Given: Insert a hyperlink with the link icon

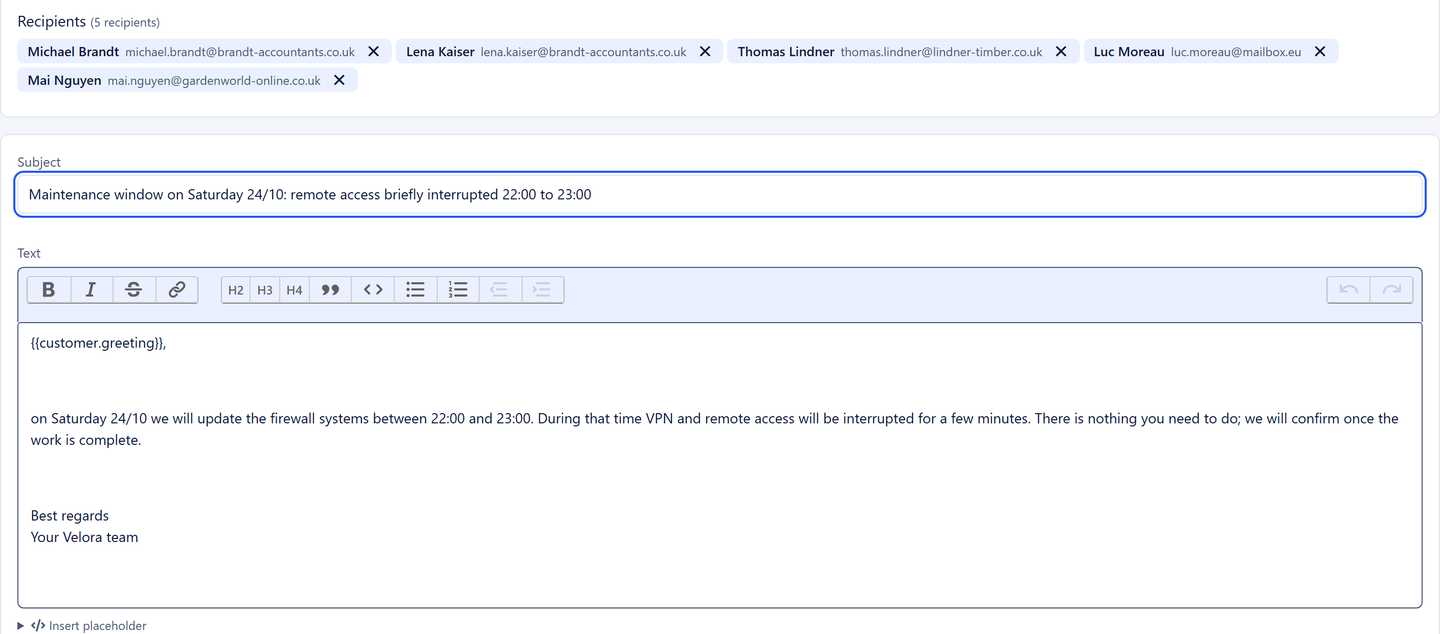Looking at the screenshot, I should click(x=177, y=290).
